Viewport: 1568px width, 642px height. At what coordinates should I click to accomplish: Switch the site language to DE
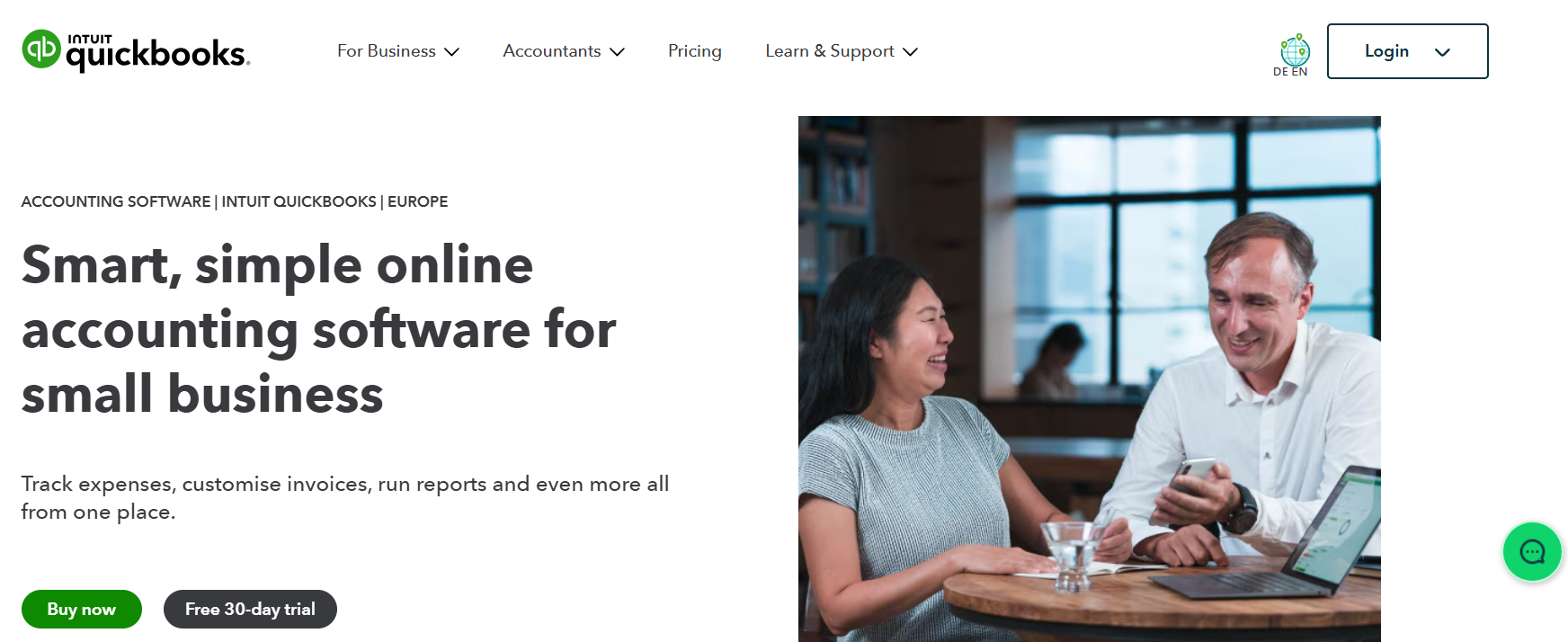1280,71
